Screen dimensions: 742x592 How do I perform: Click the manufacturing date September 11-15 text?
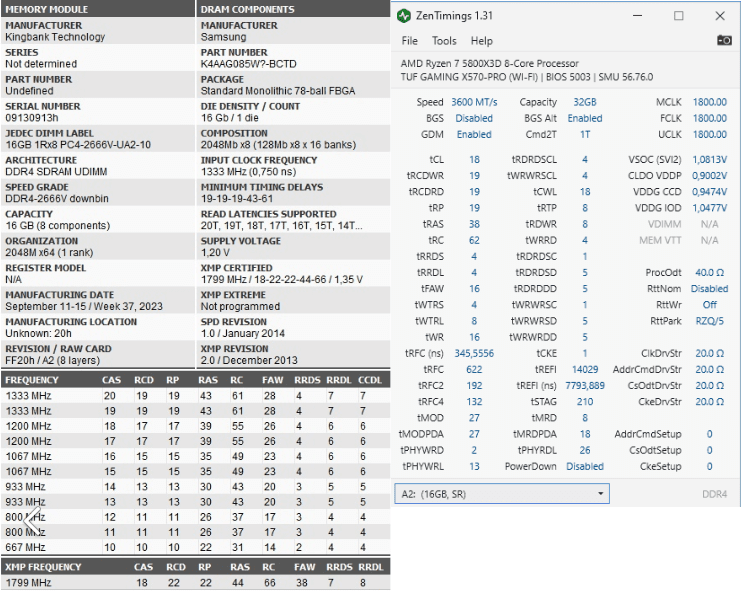point(84,307)
